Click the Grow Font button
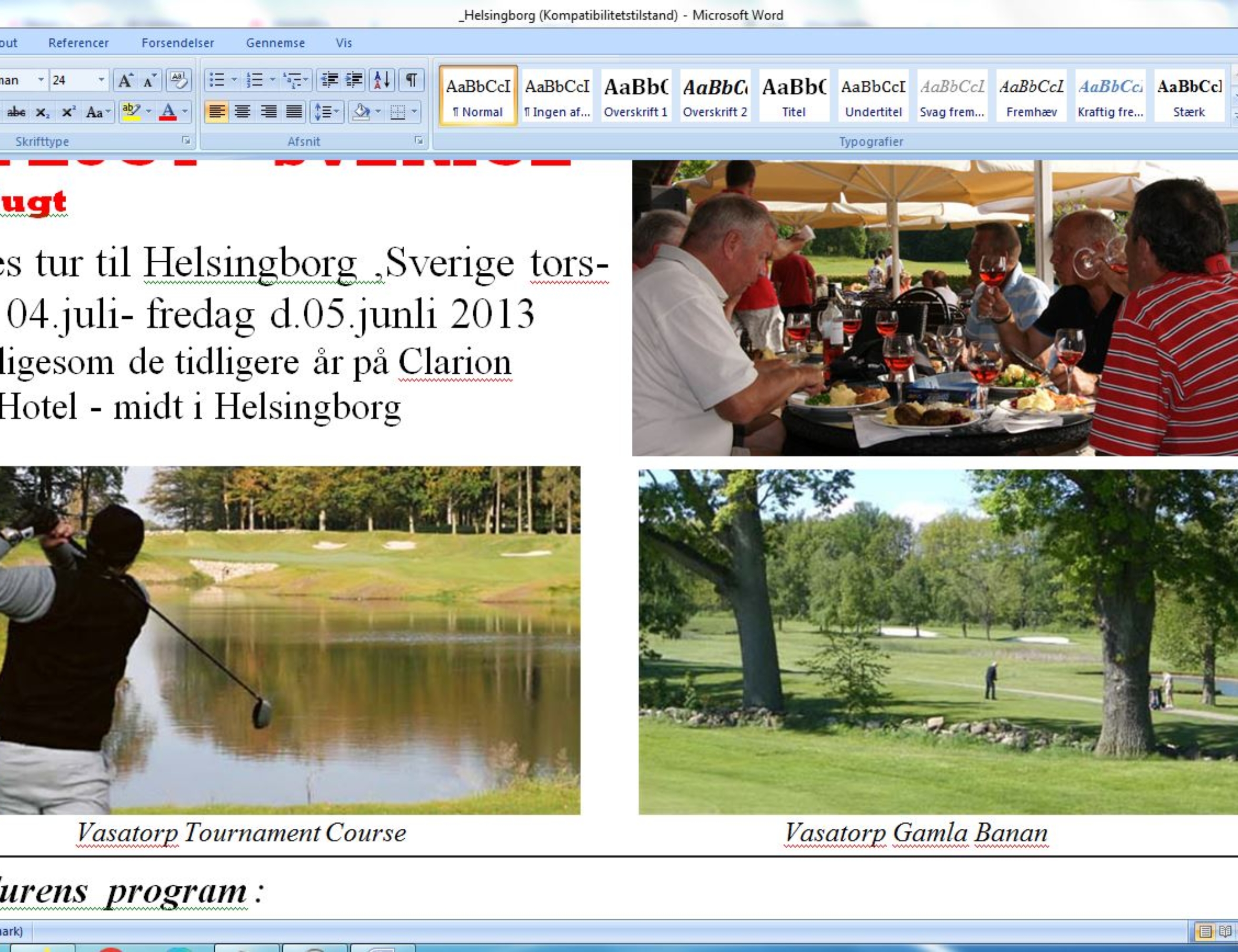This screenshot has width=1238, height=952. tap(125, 80)
